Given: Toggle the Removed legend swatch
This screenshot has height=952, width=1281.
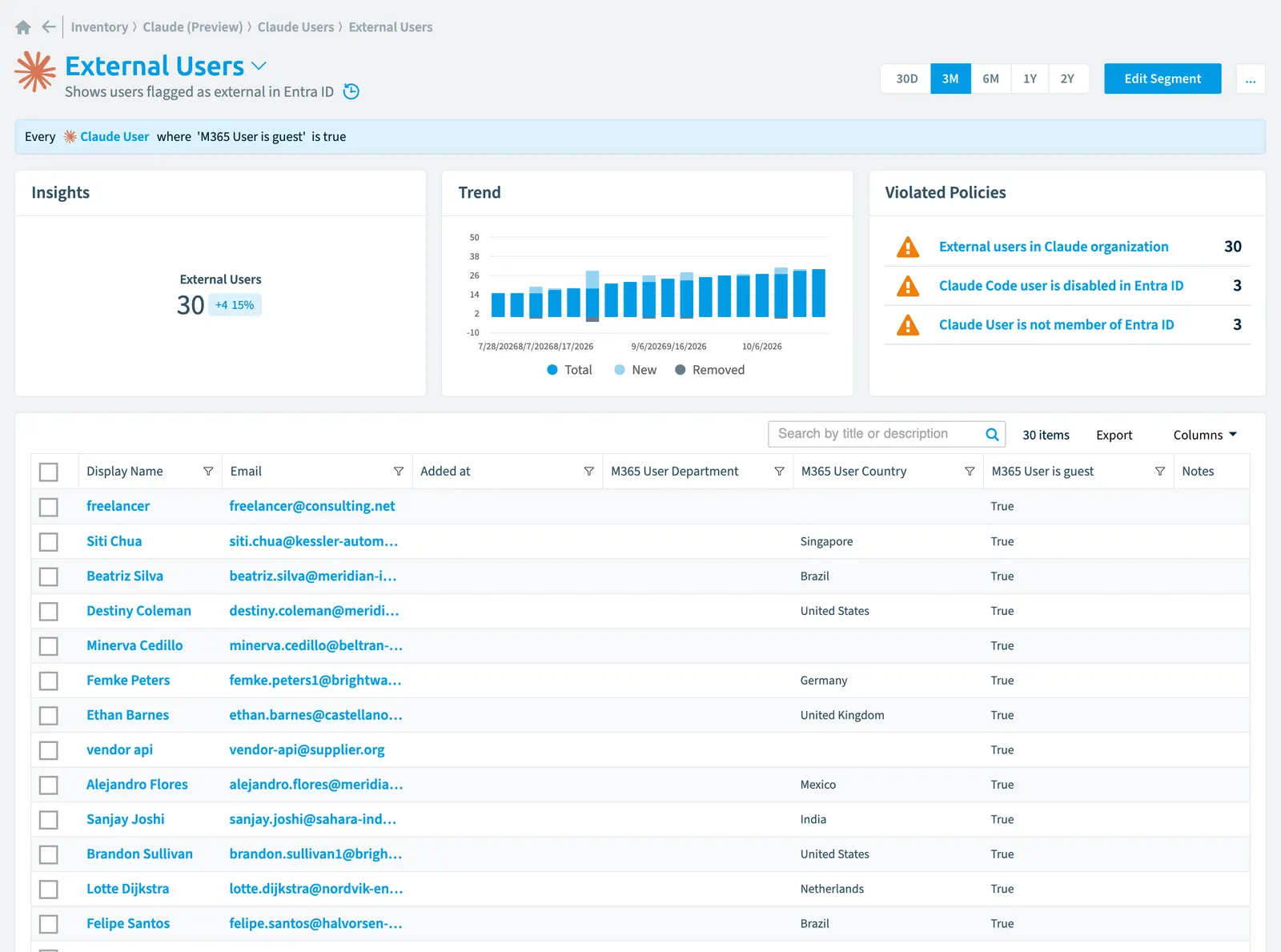Looking at the screenshot, I should 681,370.
